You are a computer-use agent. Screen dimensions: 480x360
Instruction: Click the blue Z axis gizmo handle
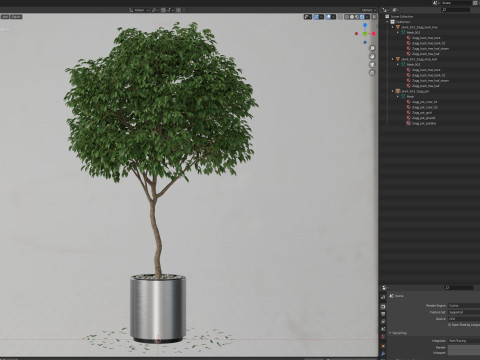(x=365, y=25)
